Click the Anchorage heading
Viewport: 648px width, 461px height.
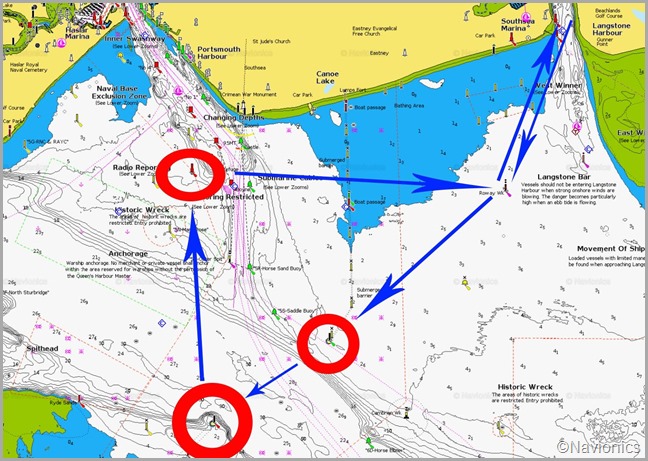pos(128,254)
